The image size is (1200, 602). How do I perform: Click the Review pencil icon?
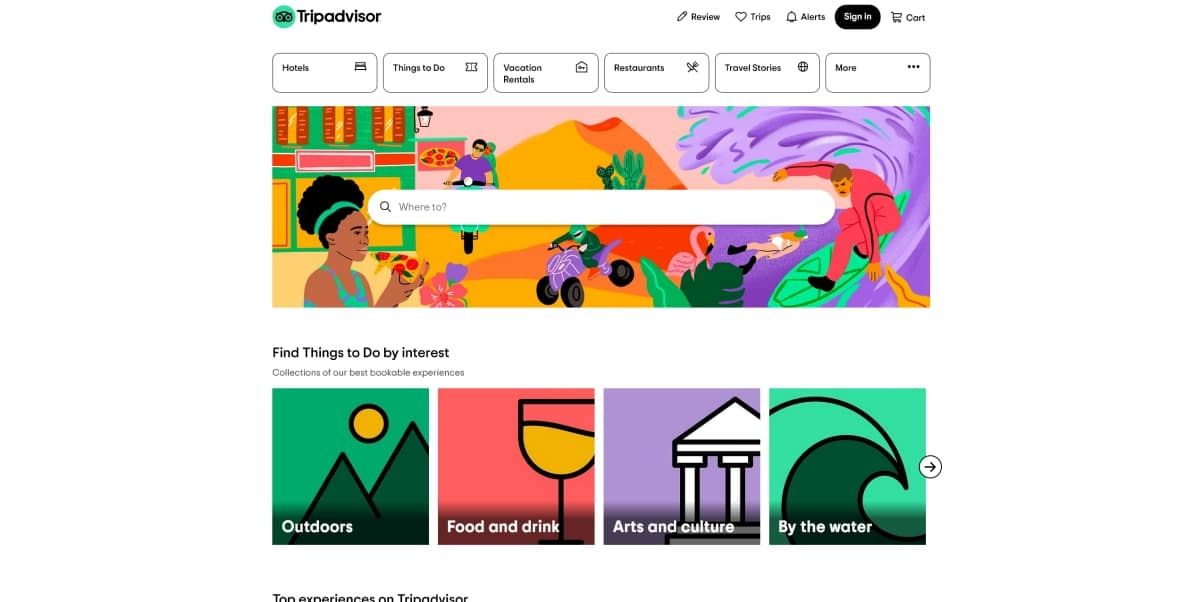pyautogui.click(x=682, y=17)
